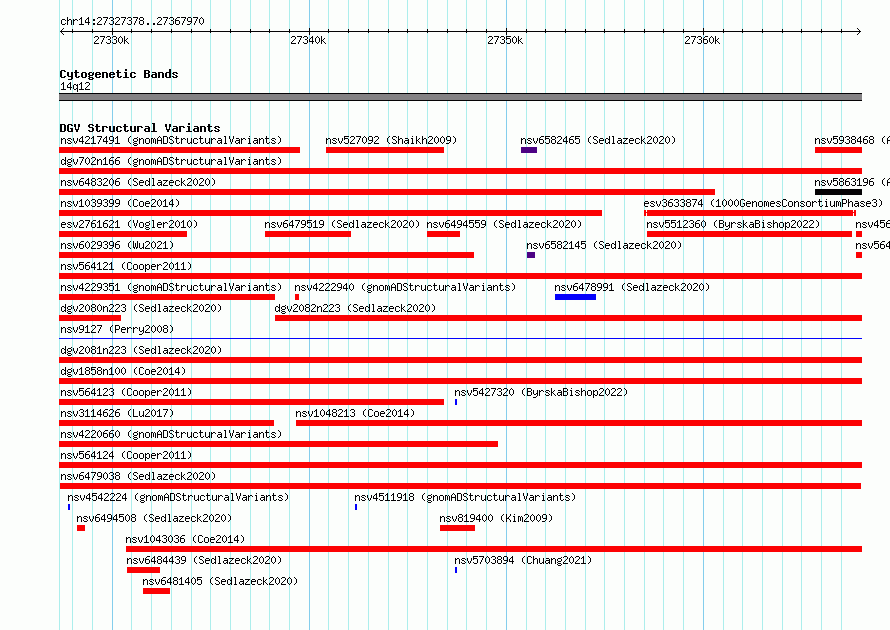Click nsv5427320 (ByrskaBishop2022) label
890x630 pixels.
541,392
